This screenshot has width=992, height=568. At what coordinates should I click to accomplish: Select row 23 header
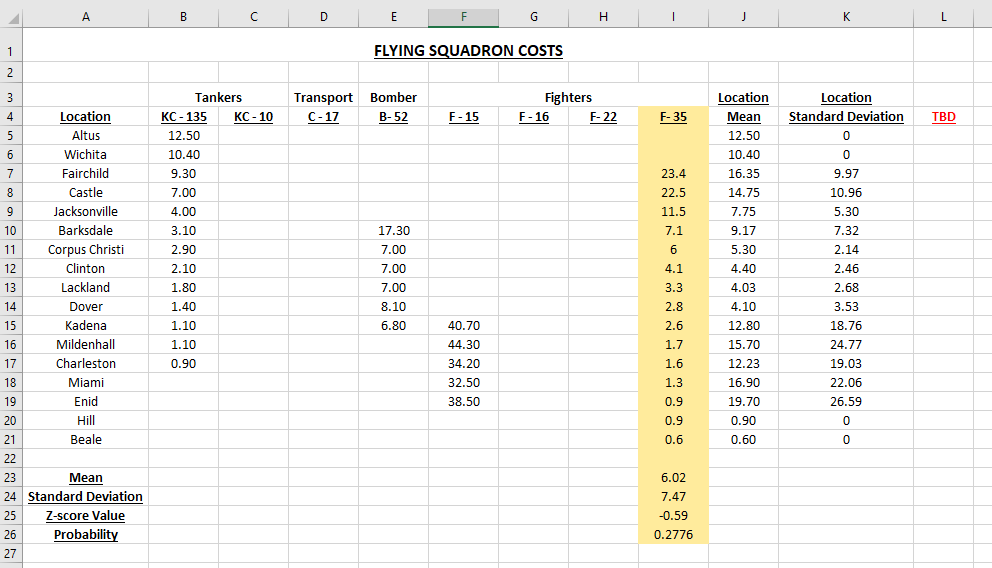(11, 478)
